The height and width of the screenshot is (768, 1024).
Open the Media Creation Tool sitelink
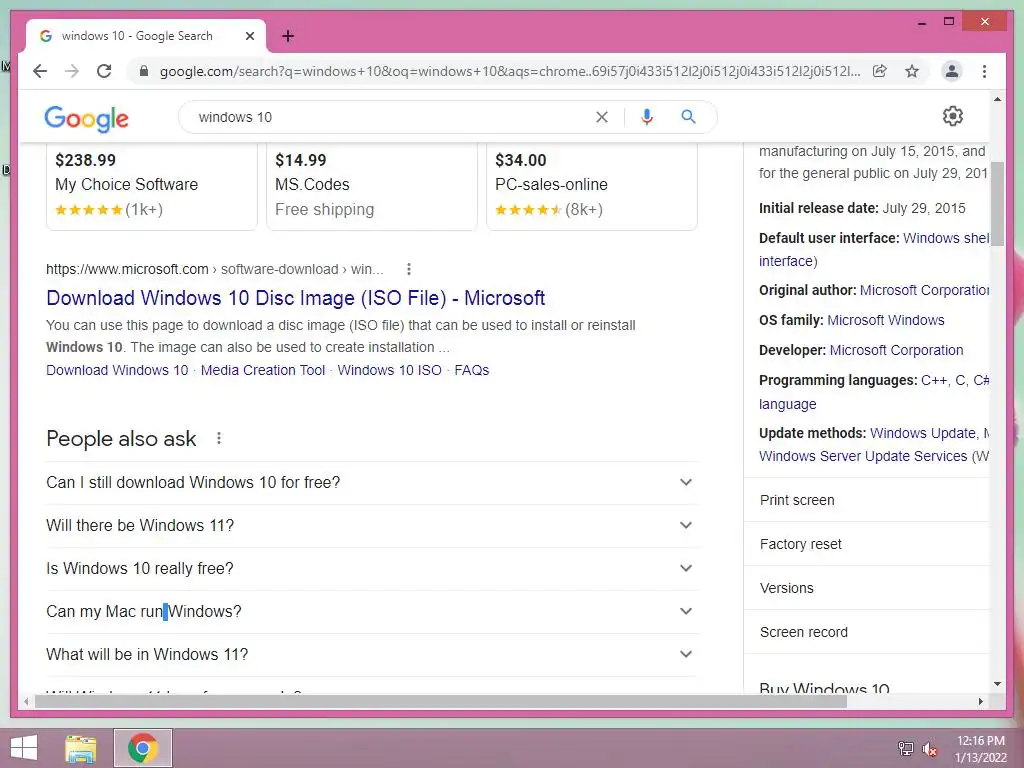coord(263,370)
